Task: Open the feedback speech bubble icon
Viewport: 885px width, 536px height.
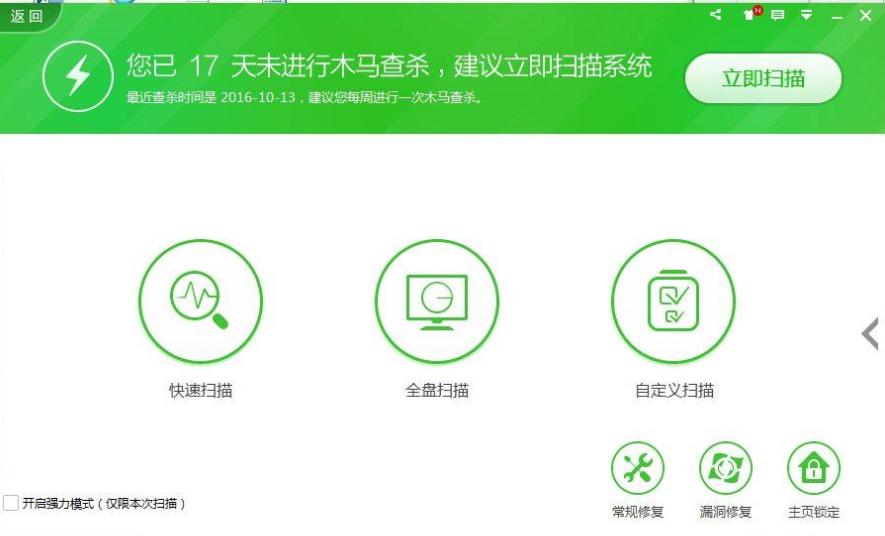Action: [778, 15]
